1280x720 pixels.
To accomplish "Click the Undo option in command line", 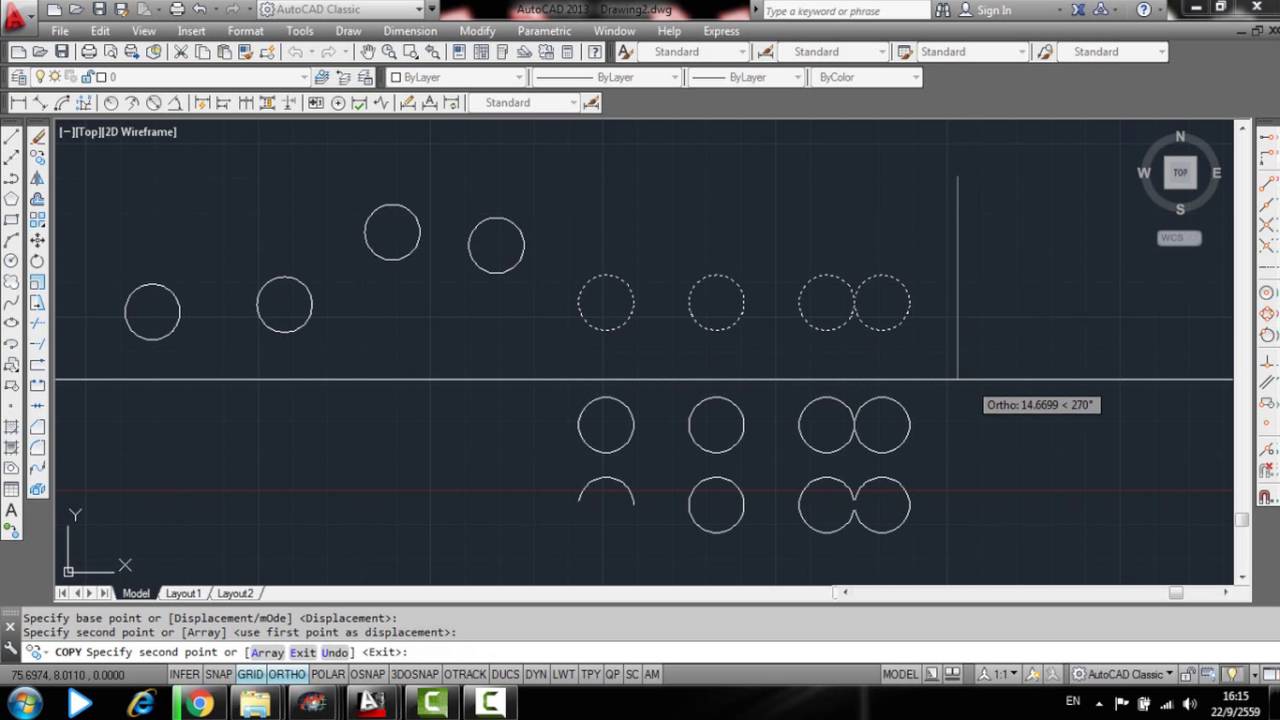I will click(335, 653).
